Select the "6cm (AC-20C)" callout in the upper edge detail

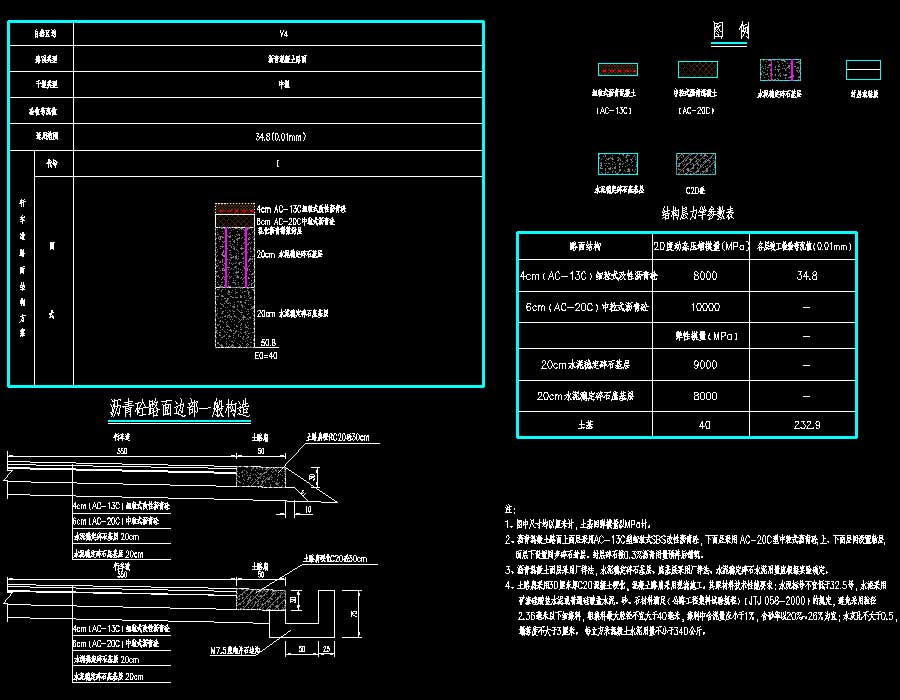(116, 521)
